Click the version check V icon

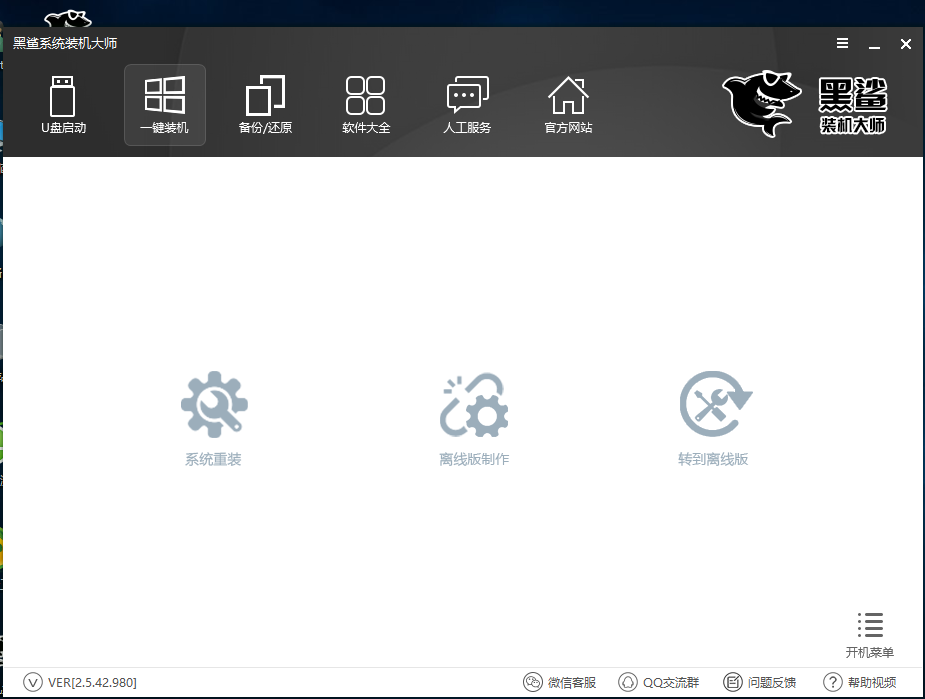[33, 682]
